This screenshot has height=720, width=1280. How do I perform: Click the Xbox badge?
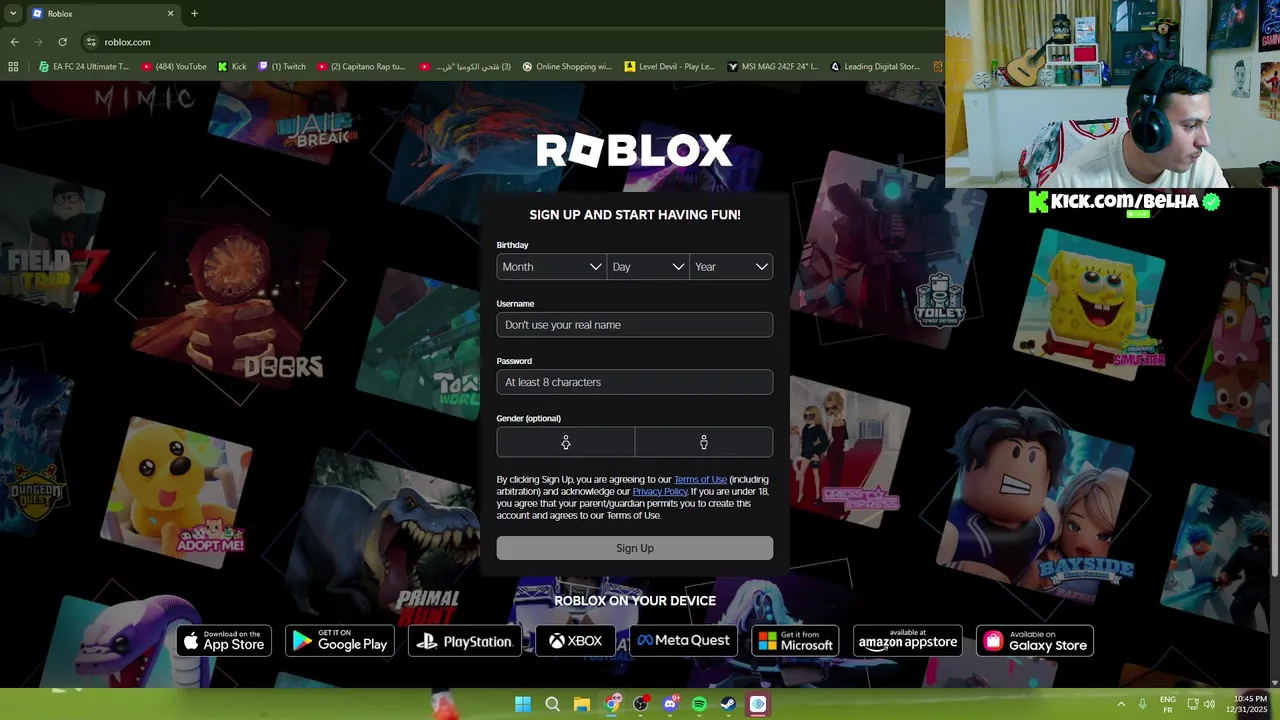[x=576, y=641]
